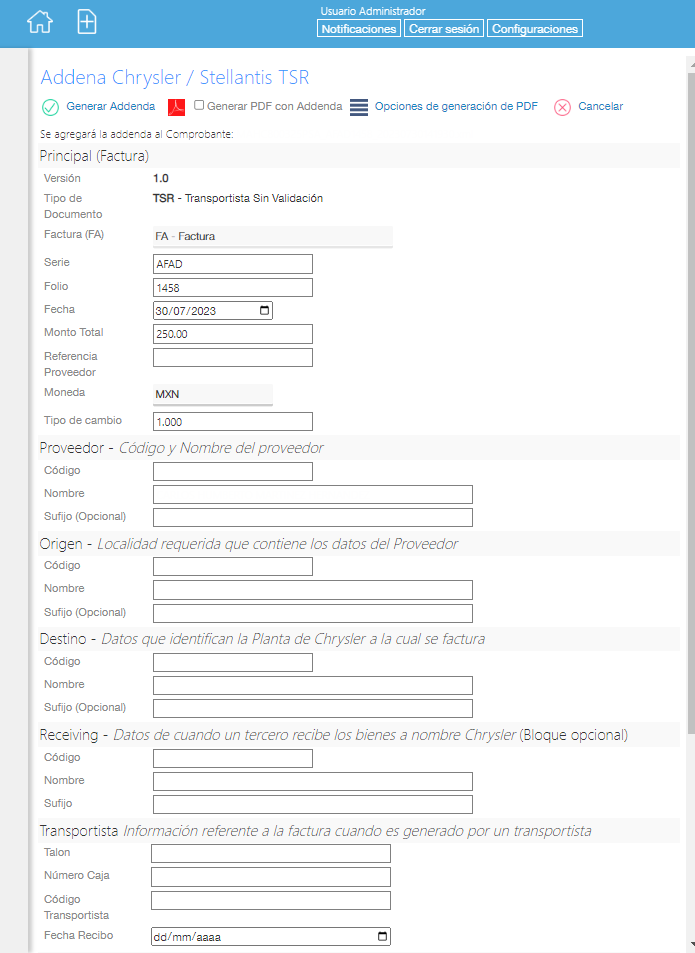Focus the Receiving Código field
Image resolution: width=695 pixels, height=953 pixels.
233,759
